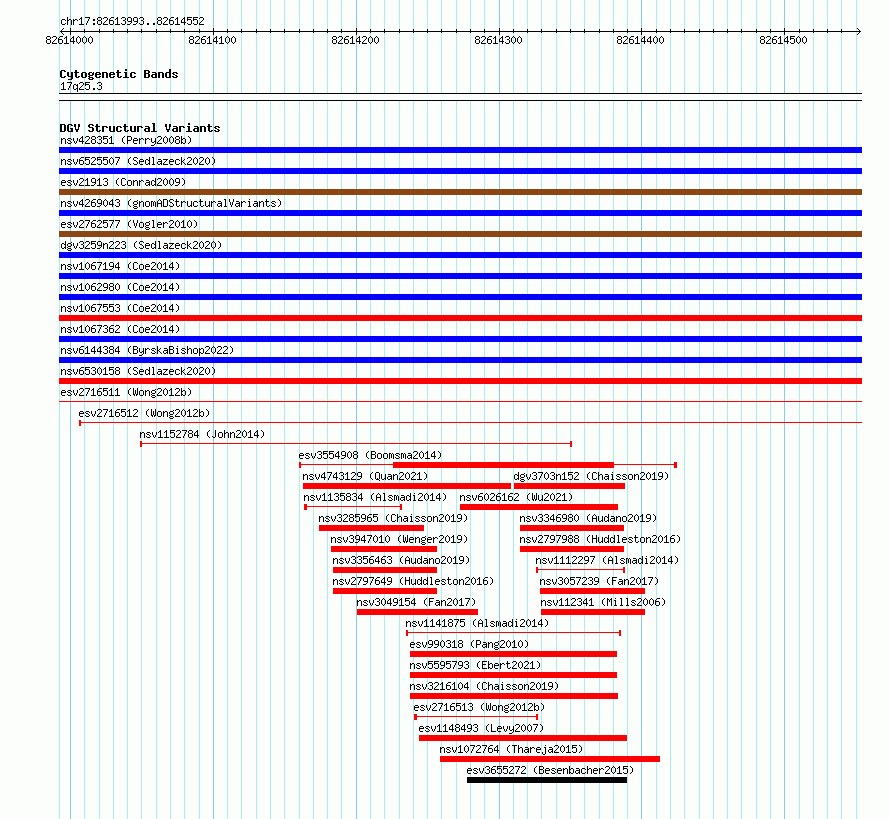The height and width of the screenshot is (819, 890).
Task: Click the nsv428351 (Perry2008b) variant label
Action: 126,140
